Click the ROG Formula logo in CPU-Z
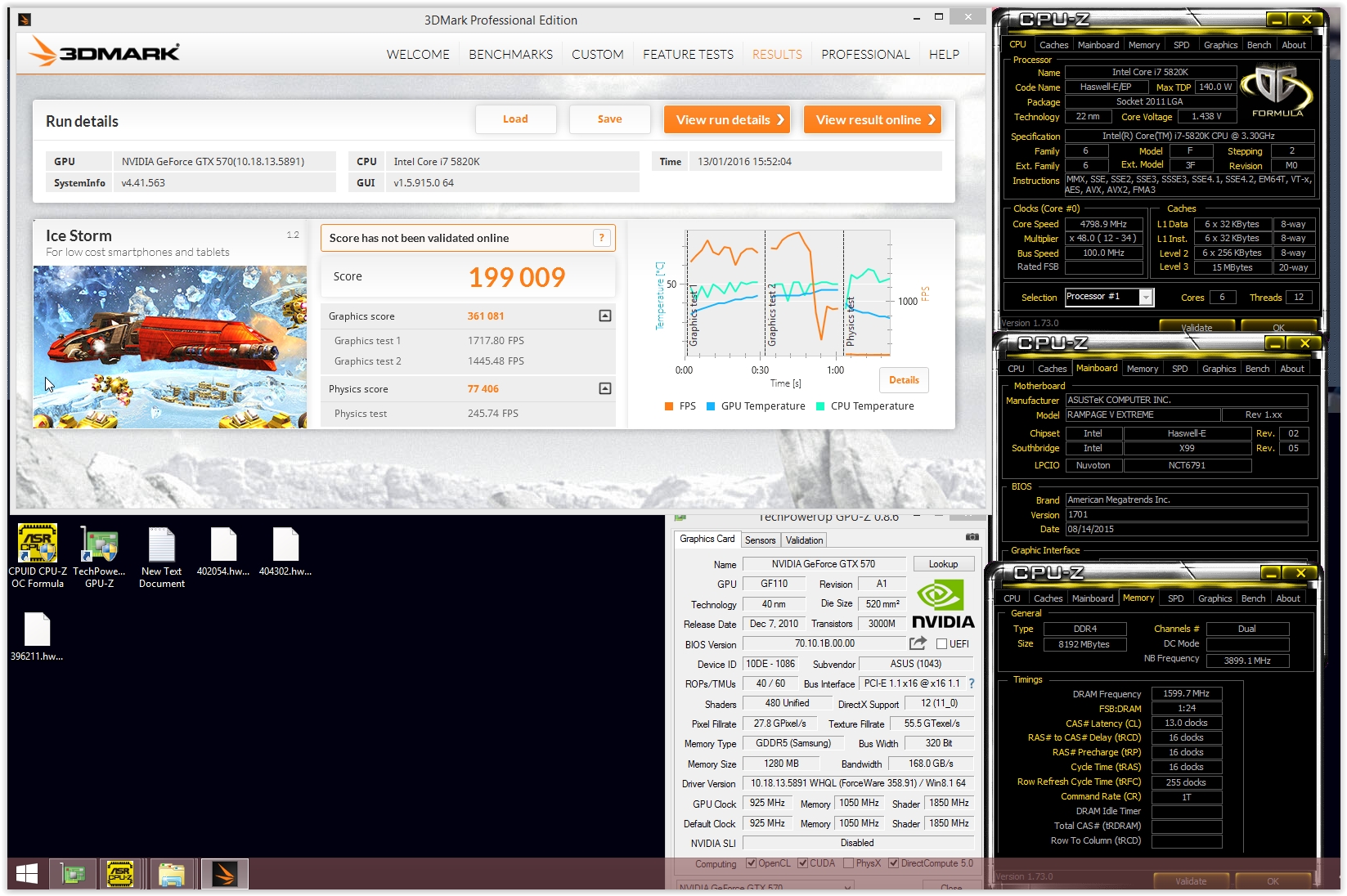This screenshot has height=896, width=1347. [1277, 90]
